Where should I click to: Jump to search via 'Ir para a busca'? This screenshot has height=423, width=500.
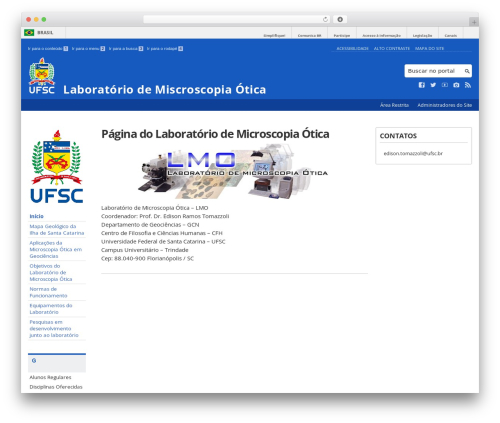(x=126, y=49)
